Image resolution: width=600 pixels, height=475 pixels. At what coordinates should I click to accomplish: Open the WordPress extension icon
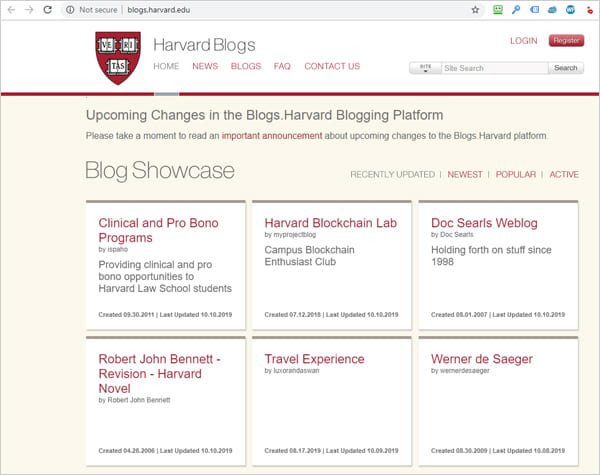[571, 10]
